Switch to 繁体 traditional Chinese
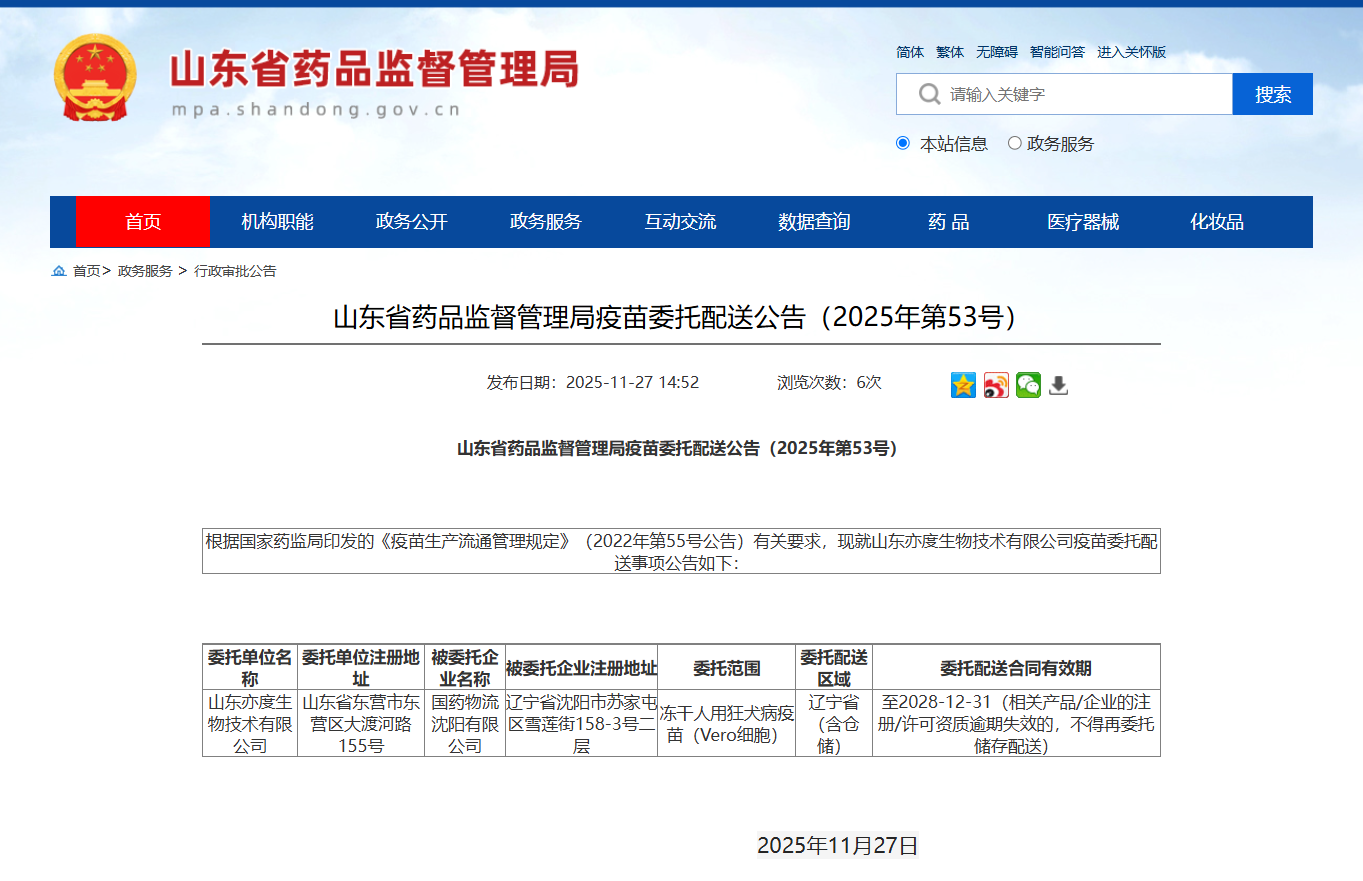This screenshot has width=1363, height=881. [x=950, y=52]
